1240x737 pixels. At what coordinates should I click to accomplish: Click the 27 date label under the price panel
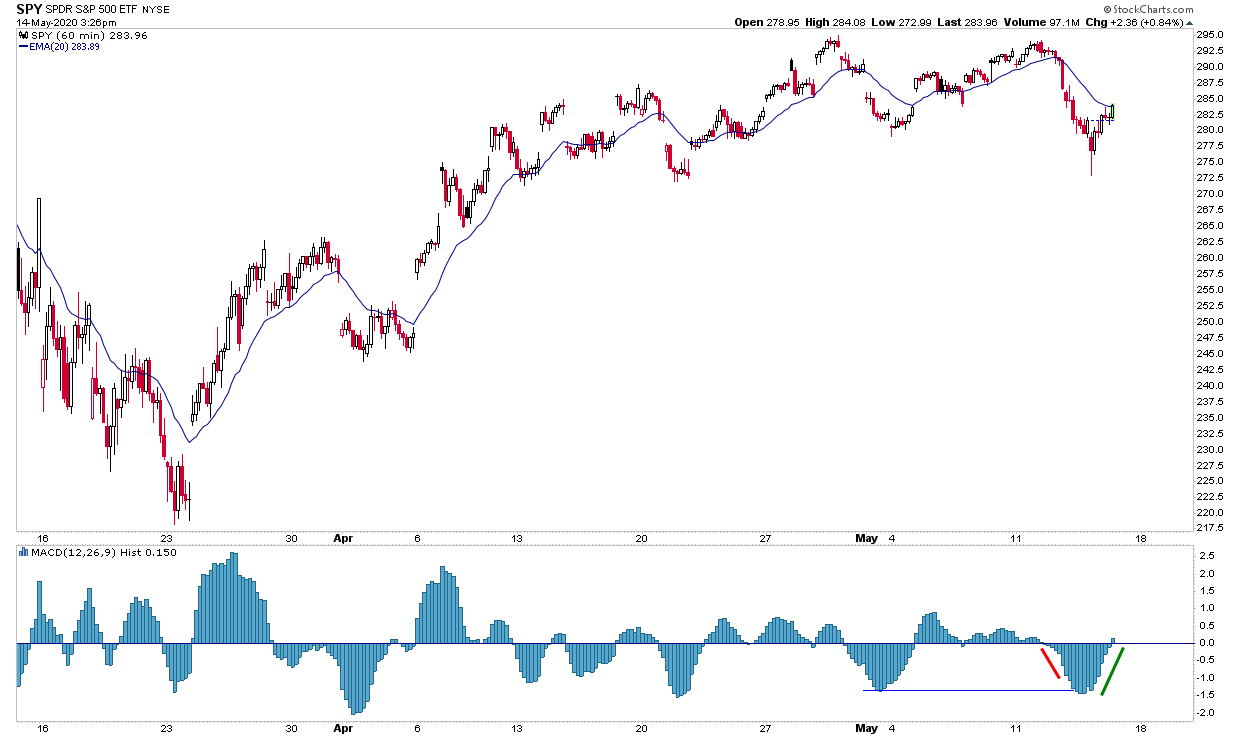[x=766, y=538]
